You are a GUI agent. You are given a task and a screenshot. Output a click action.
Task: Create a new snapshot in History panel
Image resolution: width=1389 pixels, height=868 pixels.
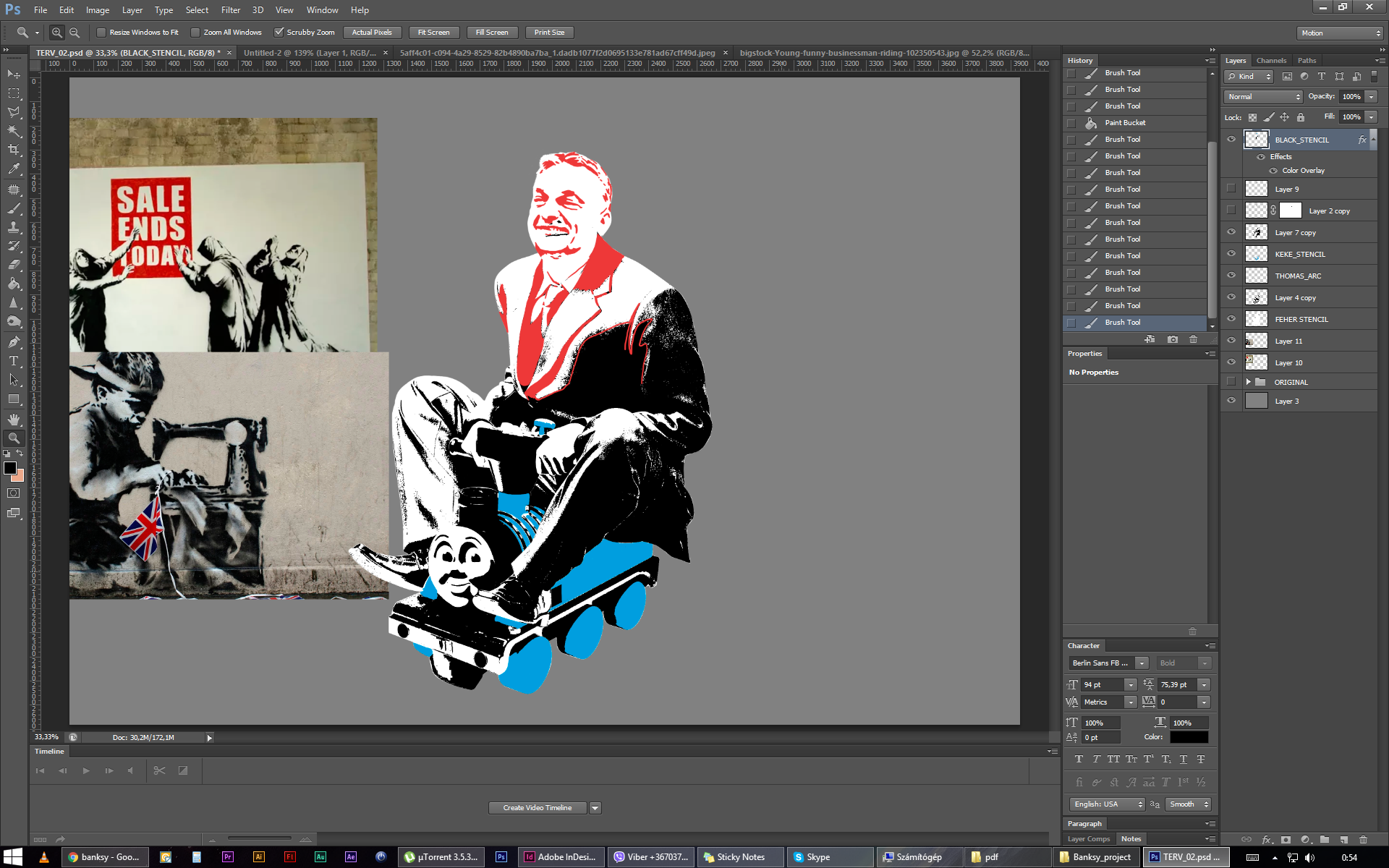pos(1173,339)
